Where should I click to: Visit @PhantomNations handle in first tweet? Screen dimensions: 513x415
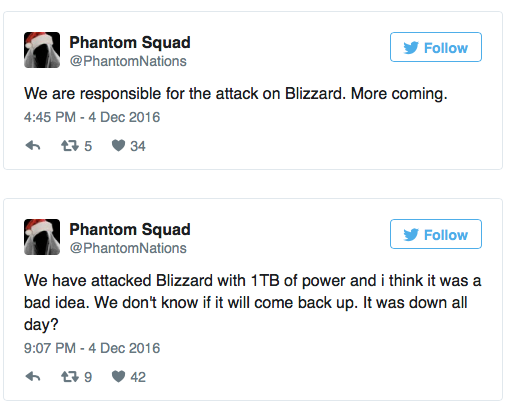coord(128,61)
